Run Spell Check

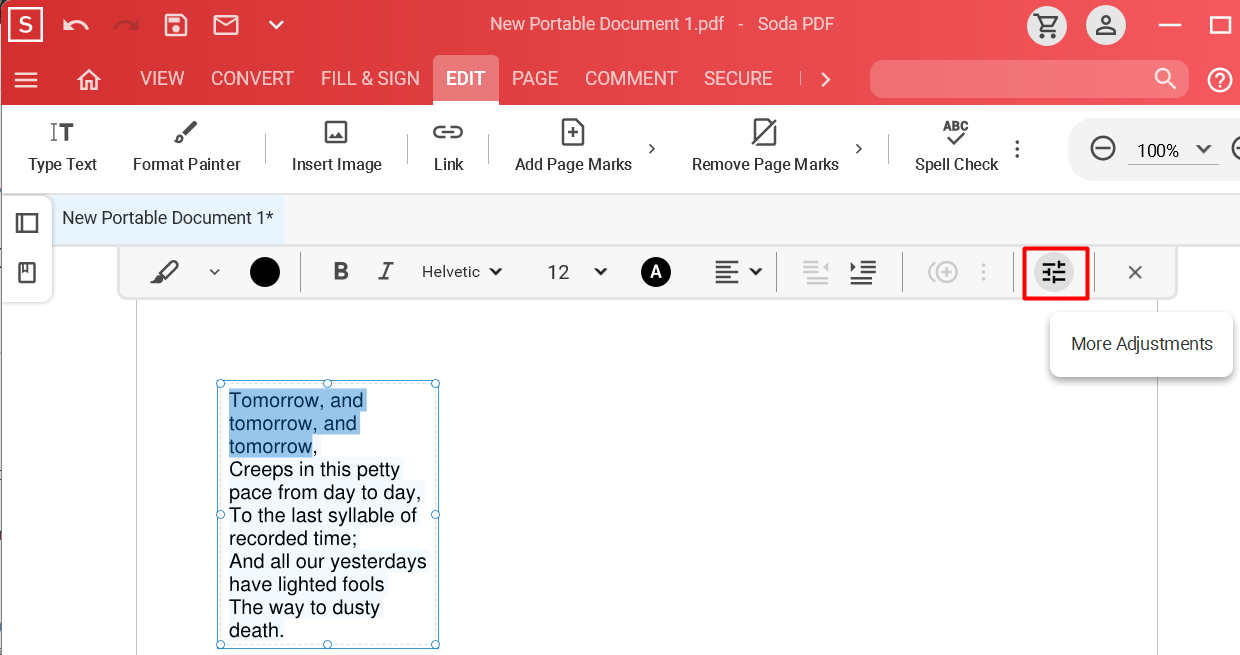pyautogui.click(x=954, y=145)
